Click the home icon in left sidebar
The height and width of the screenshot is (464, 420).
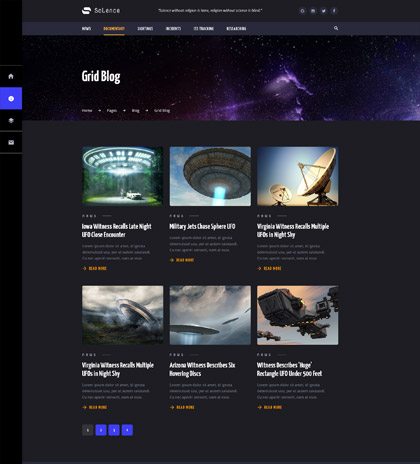click(11, 76)
